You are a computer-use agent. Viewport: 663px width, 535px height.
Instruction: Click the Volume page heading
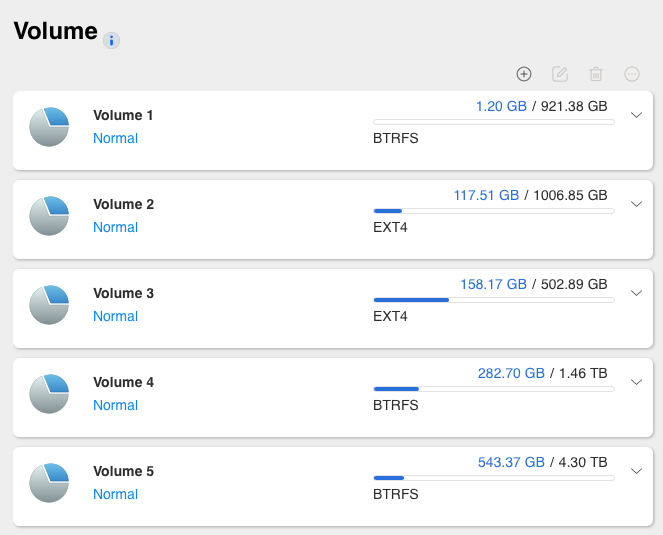55,31
